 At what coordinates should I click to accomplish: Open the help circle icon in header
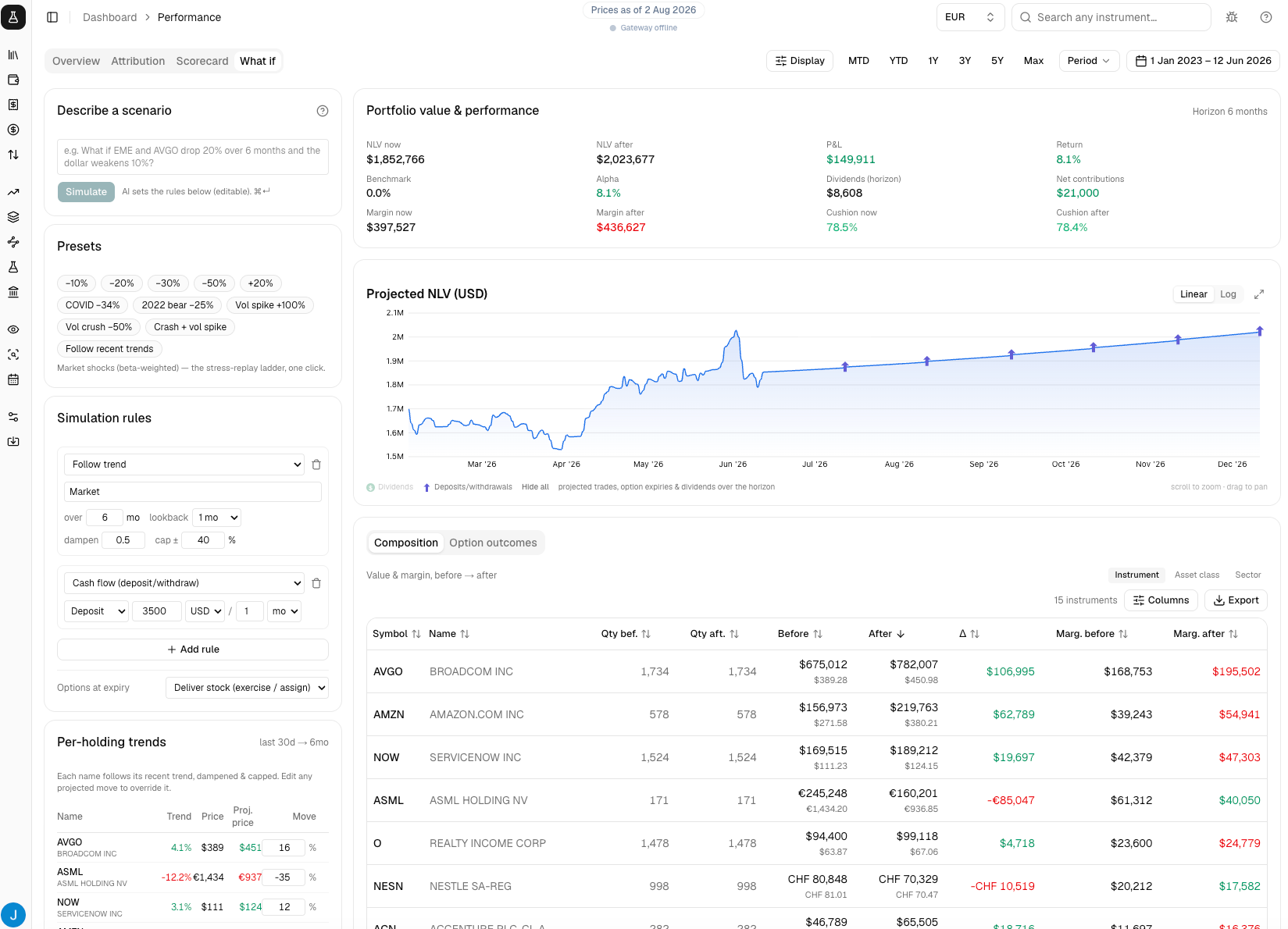1266,17
